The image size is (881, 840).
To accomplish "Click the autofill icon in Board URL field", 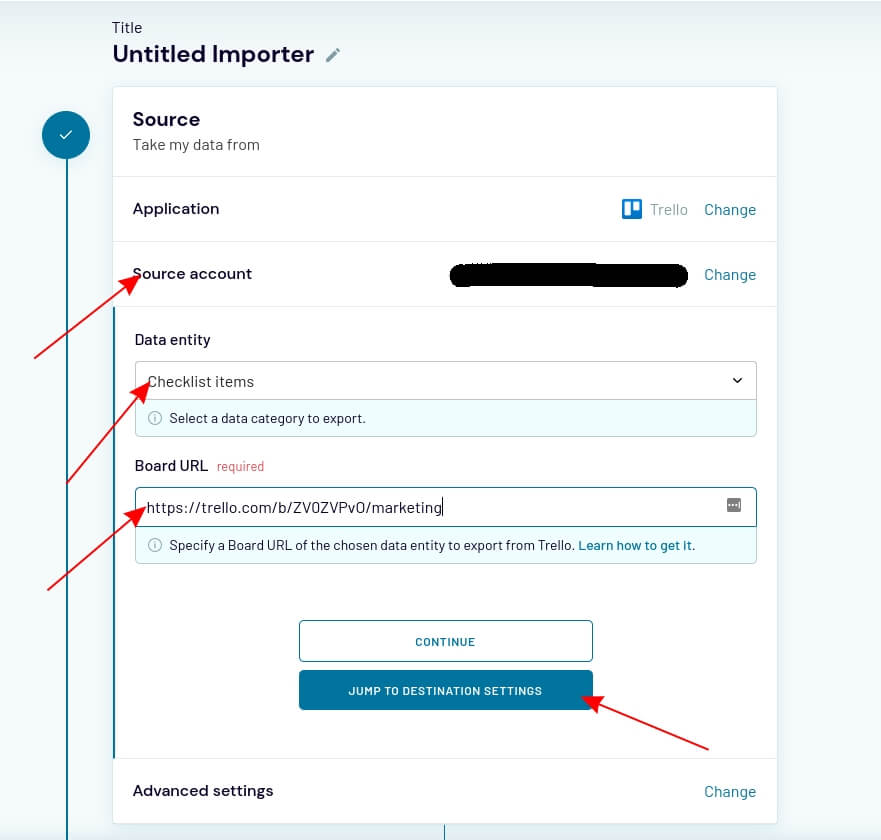I will pyautogui.click(x=734, y=506).
